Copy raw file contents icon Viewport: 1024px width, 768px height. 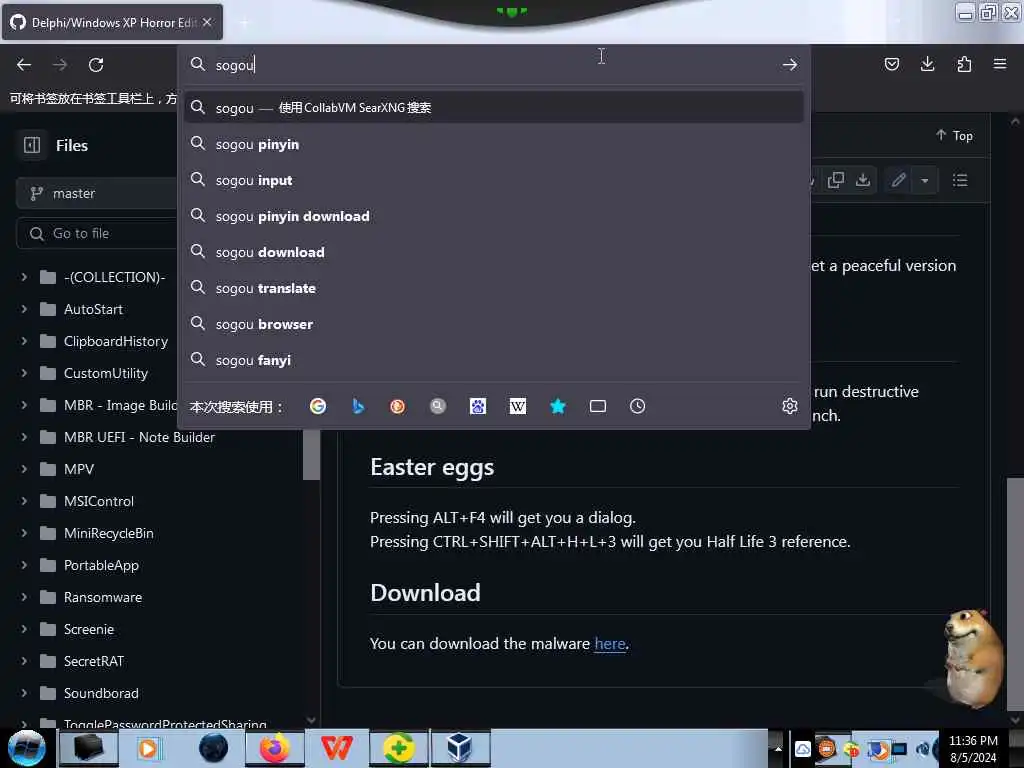(x=836, y=180)
